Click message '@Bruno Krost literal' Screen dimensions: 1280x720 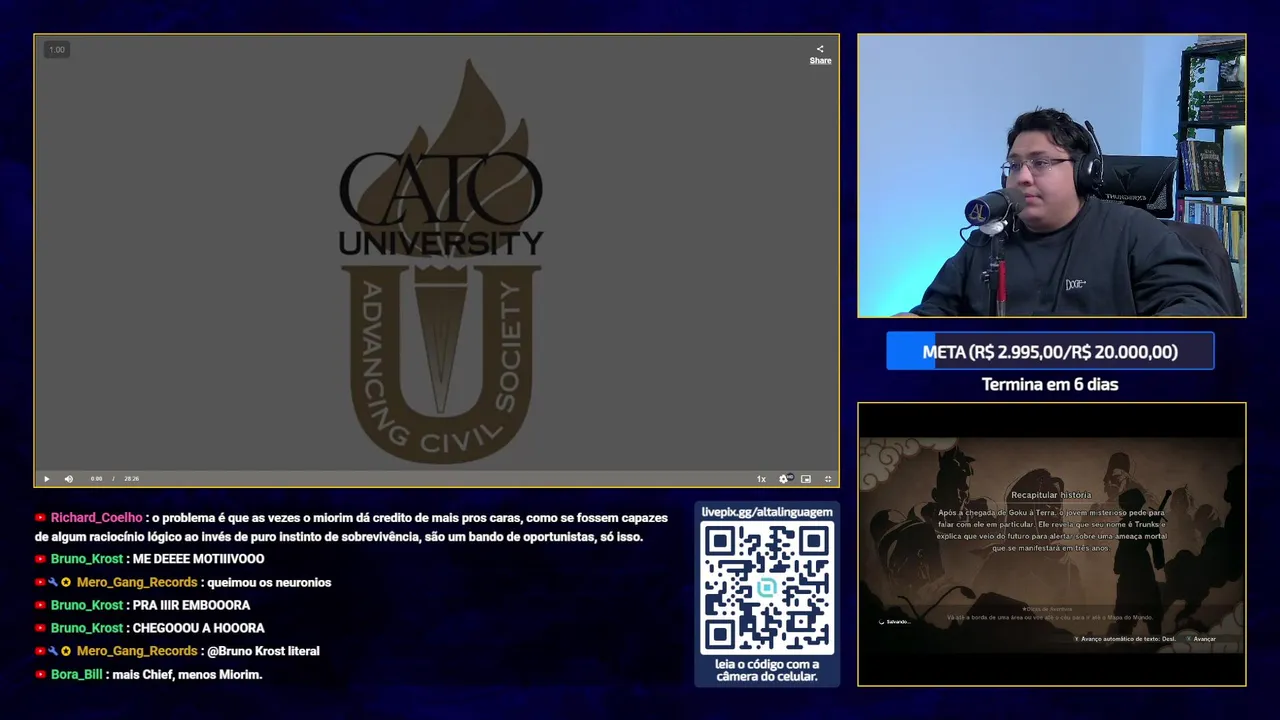tap(263, 651)
